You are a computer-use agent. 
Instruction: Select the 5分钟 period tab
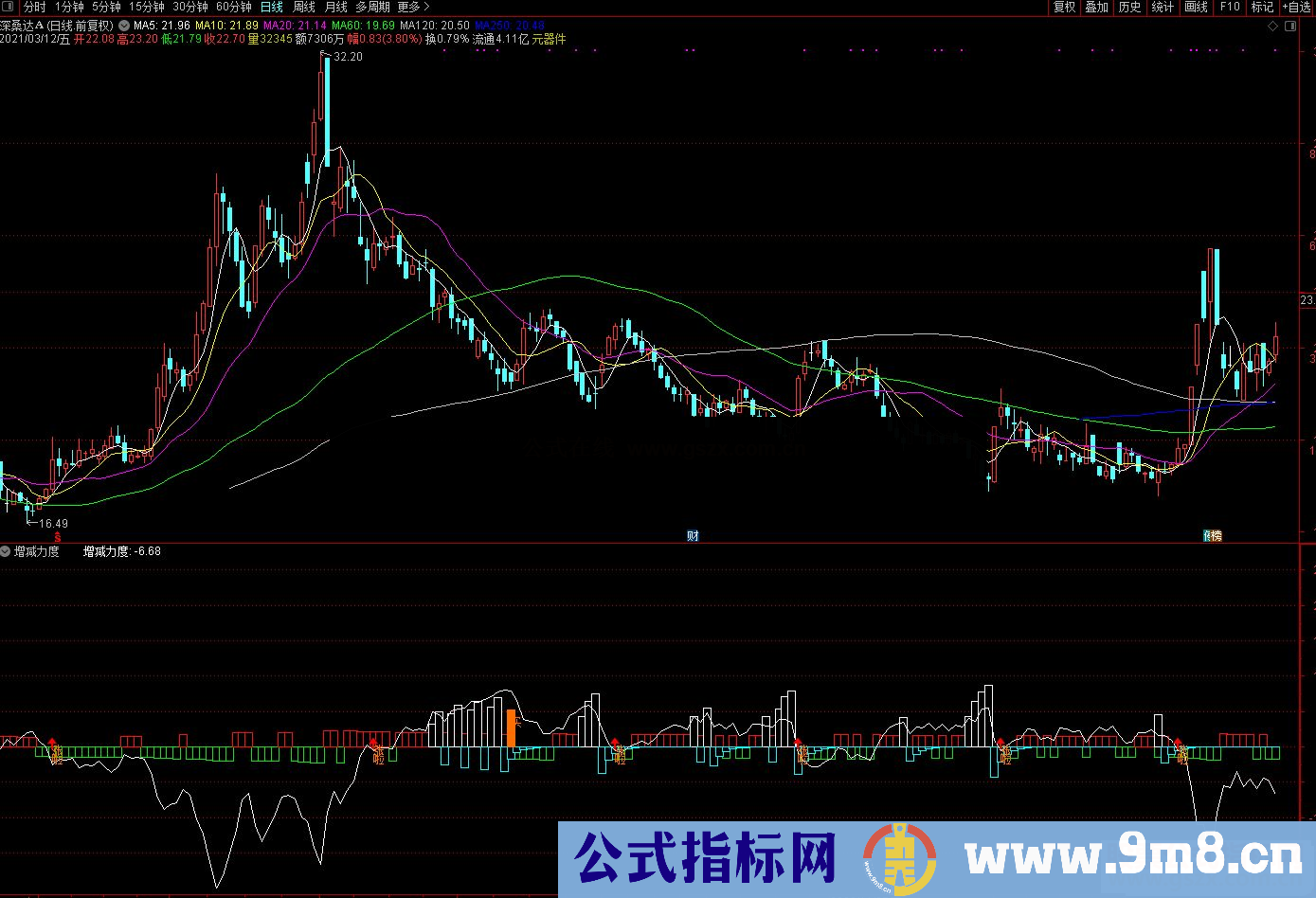pos(106,7)
